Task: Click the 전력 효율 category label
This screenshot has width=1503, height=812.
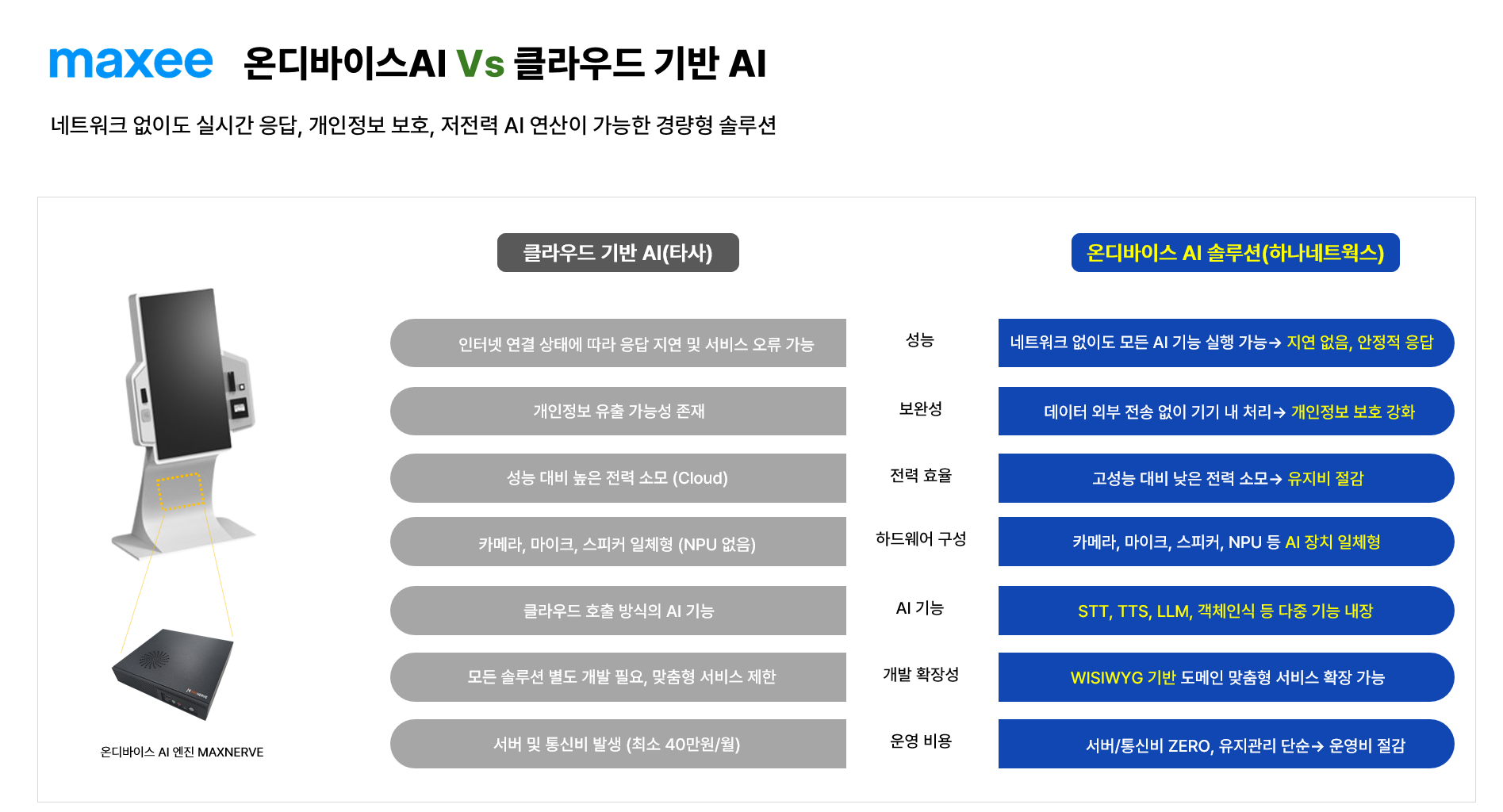Action: click(920, 476)
